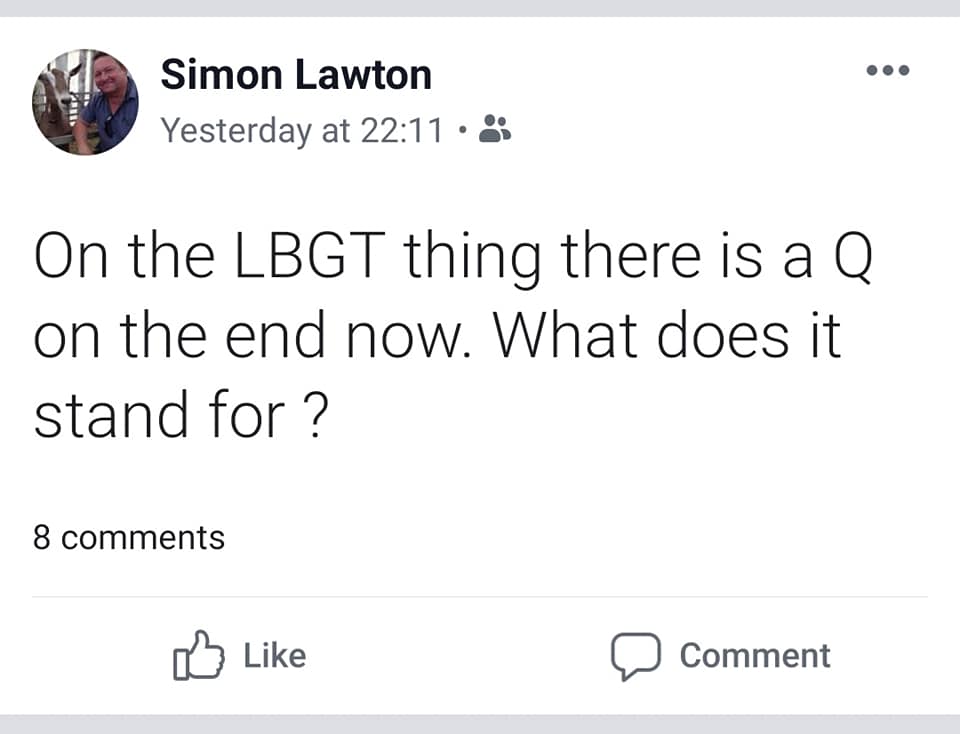Click the 'What does it' line of post
This screenshot has width=960, height=734.
coord(667,335)
